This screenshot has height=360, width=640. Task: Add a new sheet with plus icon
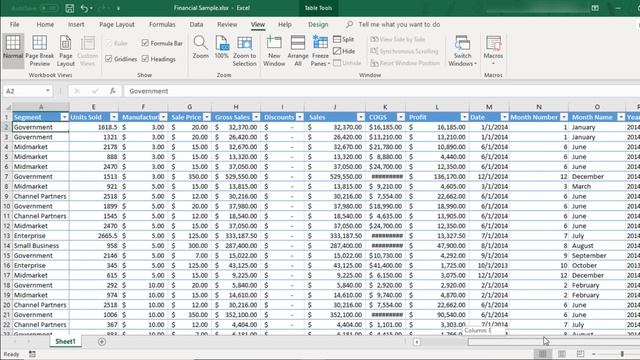(x=102, y=342)
